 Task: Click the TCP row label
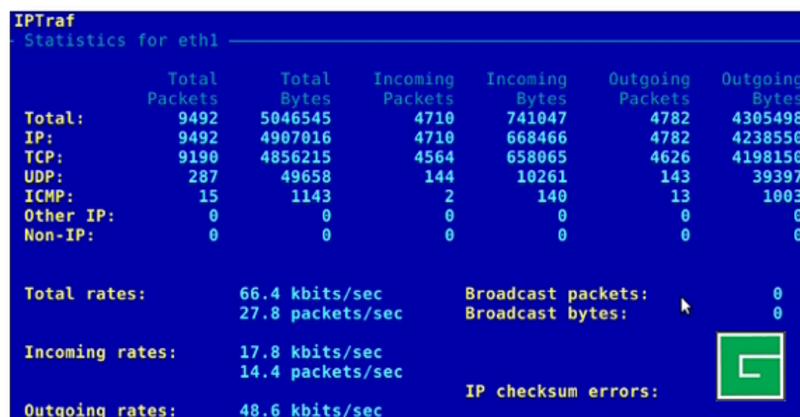44,157
